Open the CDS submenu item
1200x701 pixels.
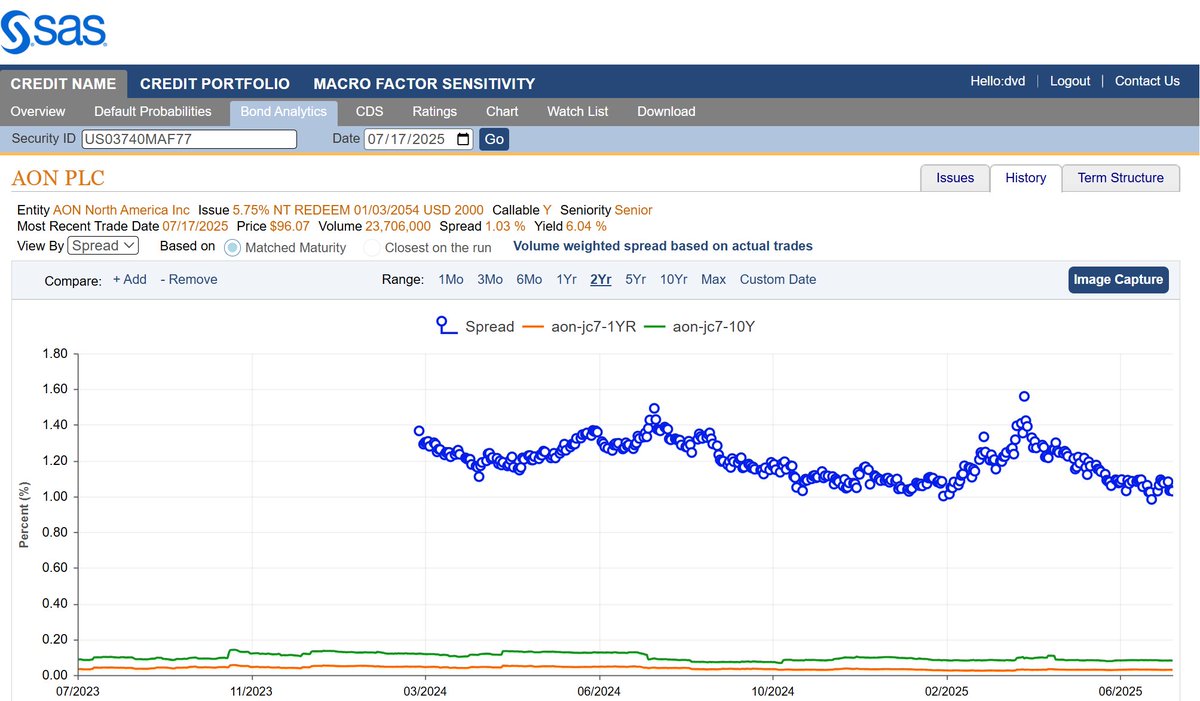(370, 111)
